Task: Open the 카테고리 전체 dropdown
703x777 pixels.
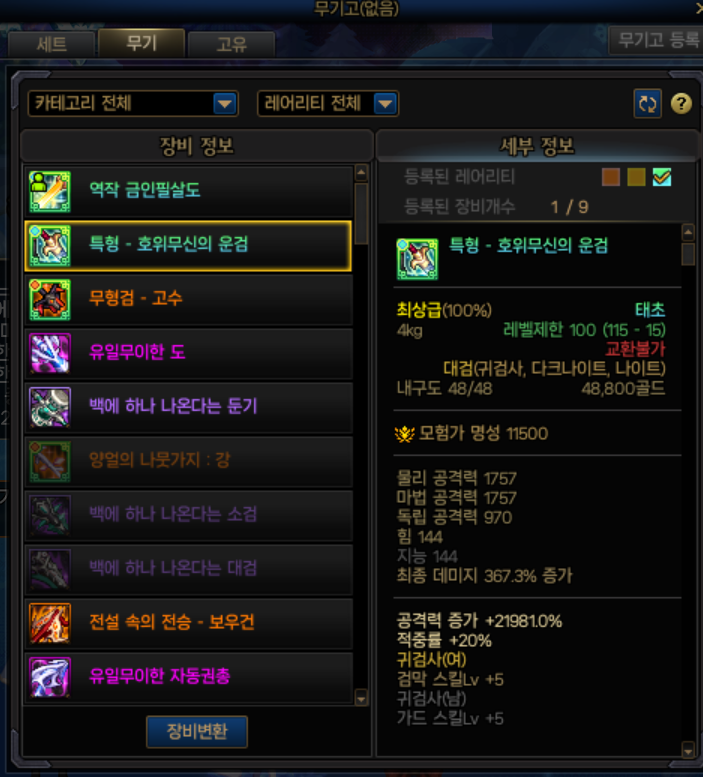Action: [x=133, y=104]
